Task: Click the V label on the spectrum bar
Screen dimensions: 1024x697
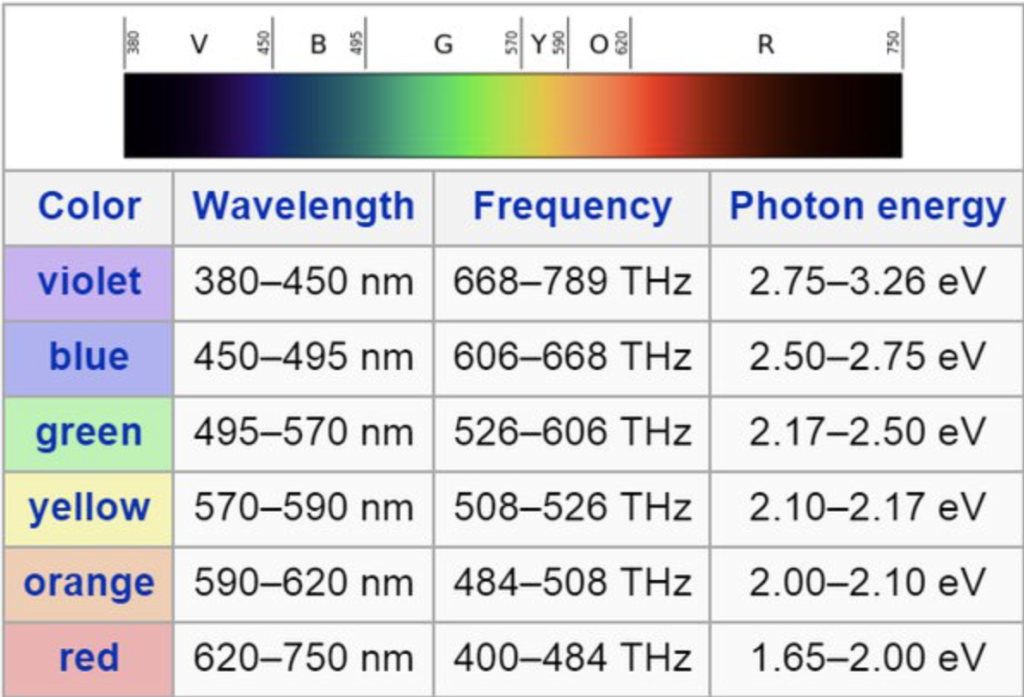Action: (x=199, y=44)
